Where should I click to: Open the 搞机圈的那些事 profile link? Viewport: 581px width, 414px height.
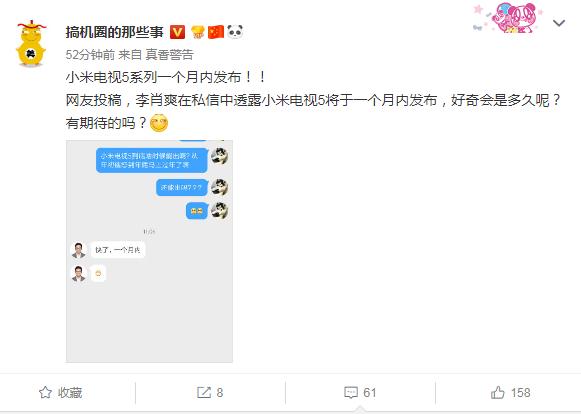114,32
